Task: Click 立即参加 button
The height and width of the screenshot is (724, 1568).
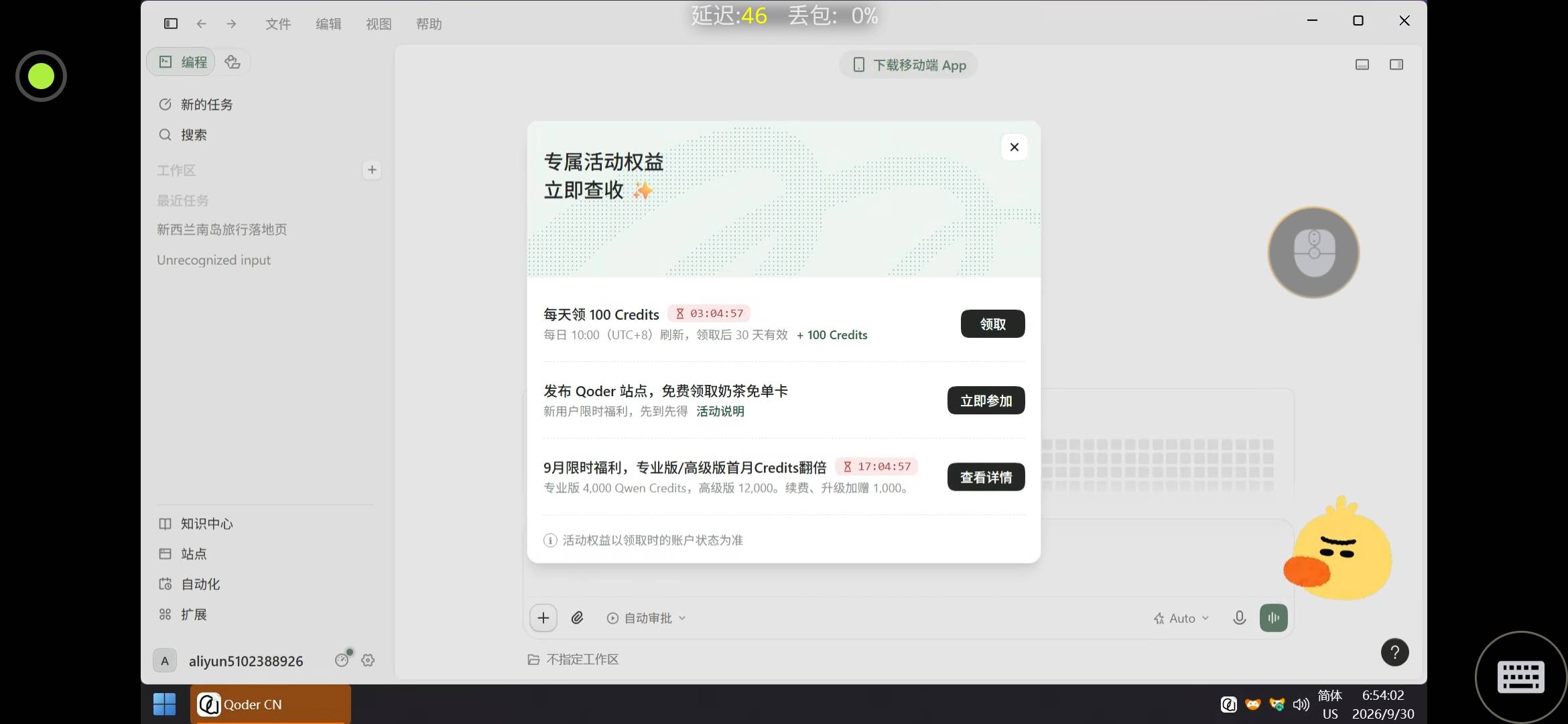Action: coord(986,400)
